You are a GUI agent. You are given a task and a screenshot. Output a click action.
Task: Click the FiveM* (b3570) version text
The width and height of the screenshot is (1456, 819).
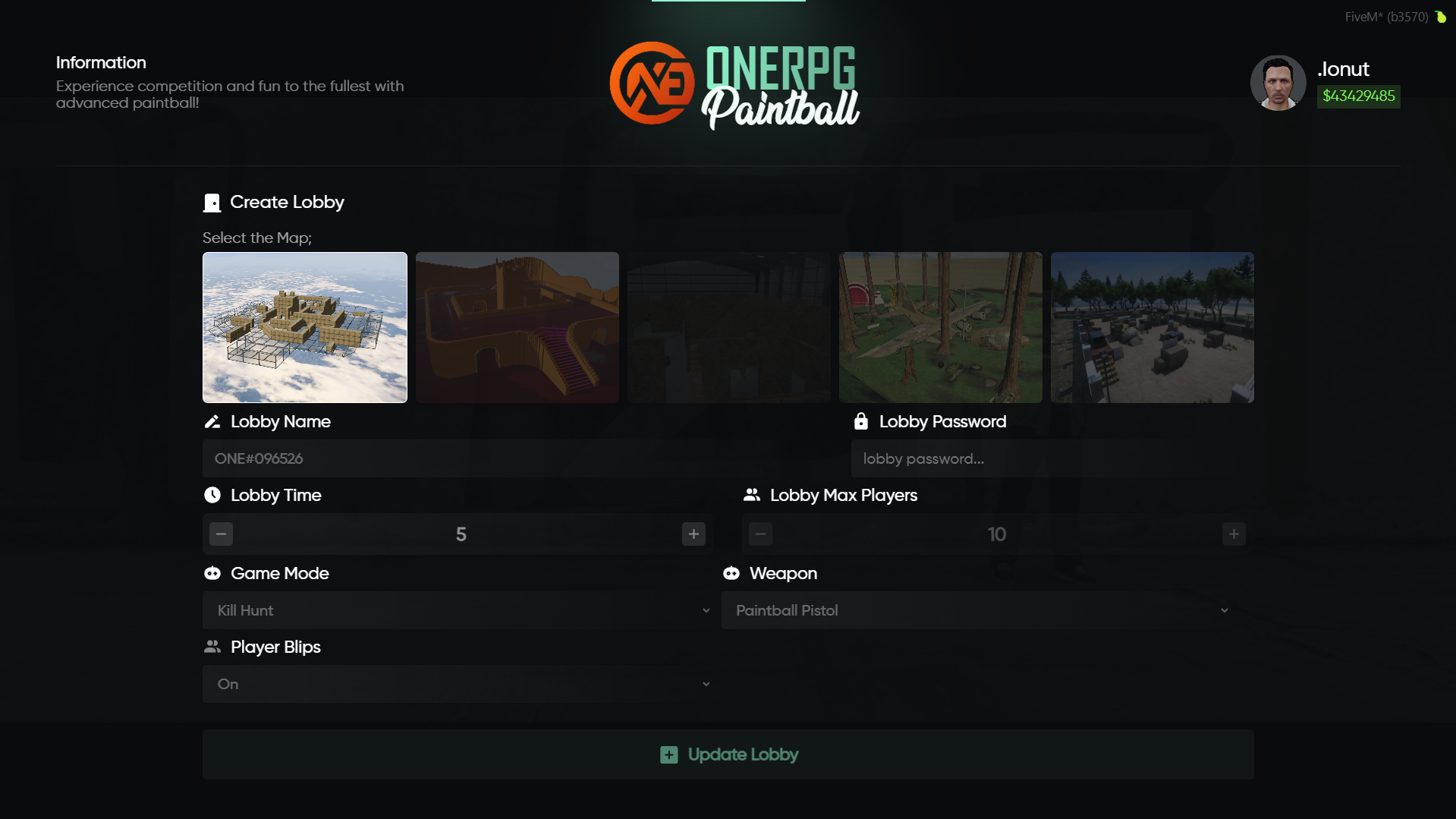coord(1387,17)
